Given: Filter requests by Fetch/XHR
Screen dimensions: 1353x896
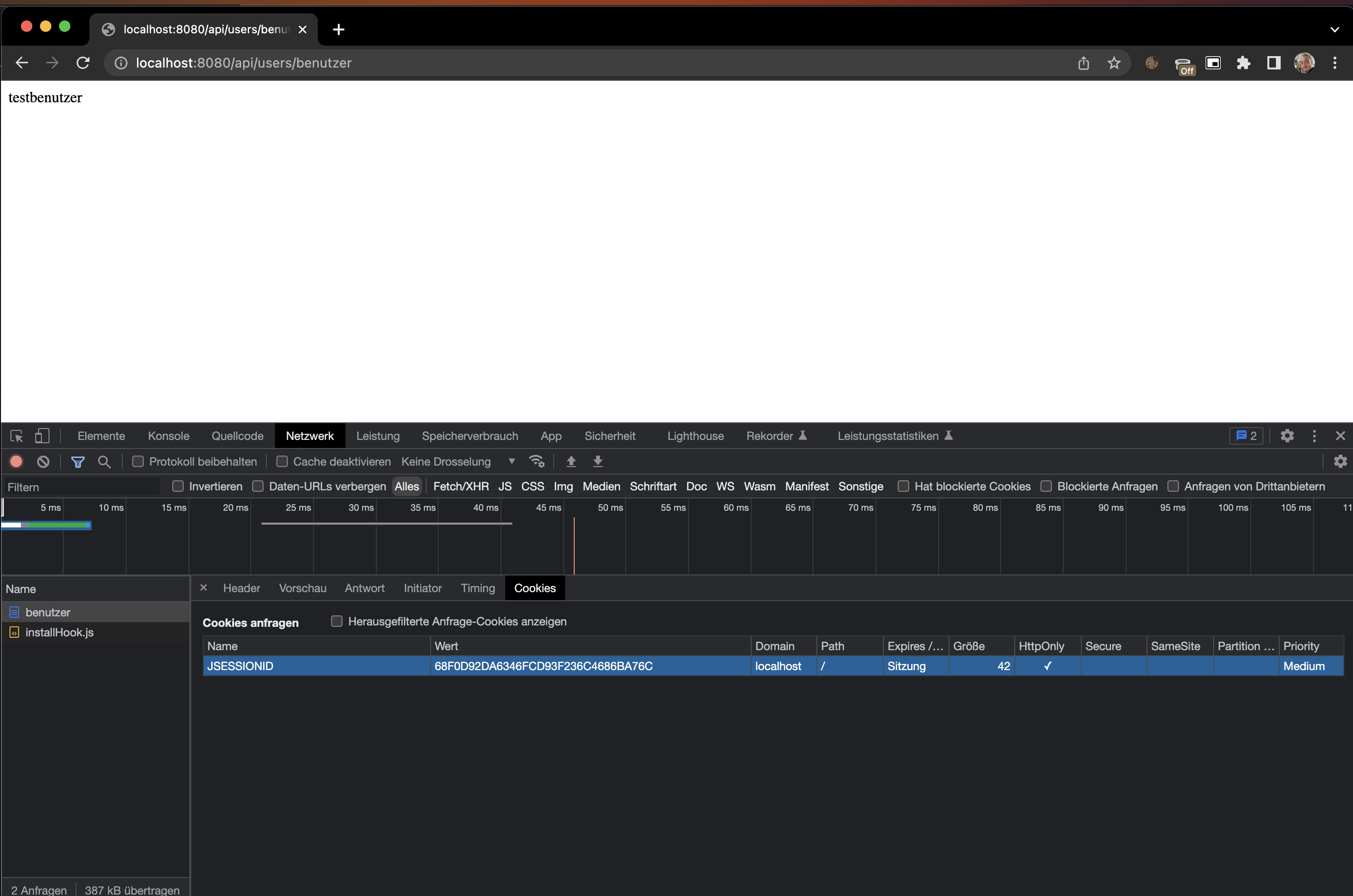Looking at the screenshot, I should 461,487.
